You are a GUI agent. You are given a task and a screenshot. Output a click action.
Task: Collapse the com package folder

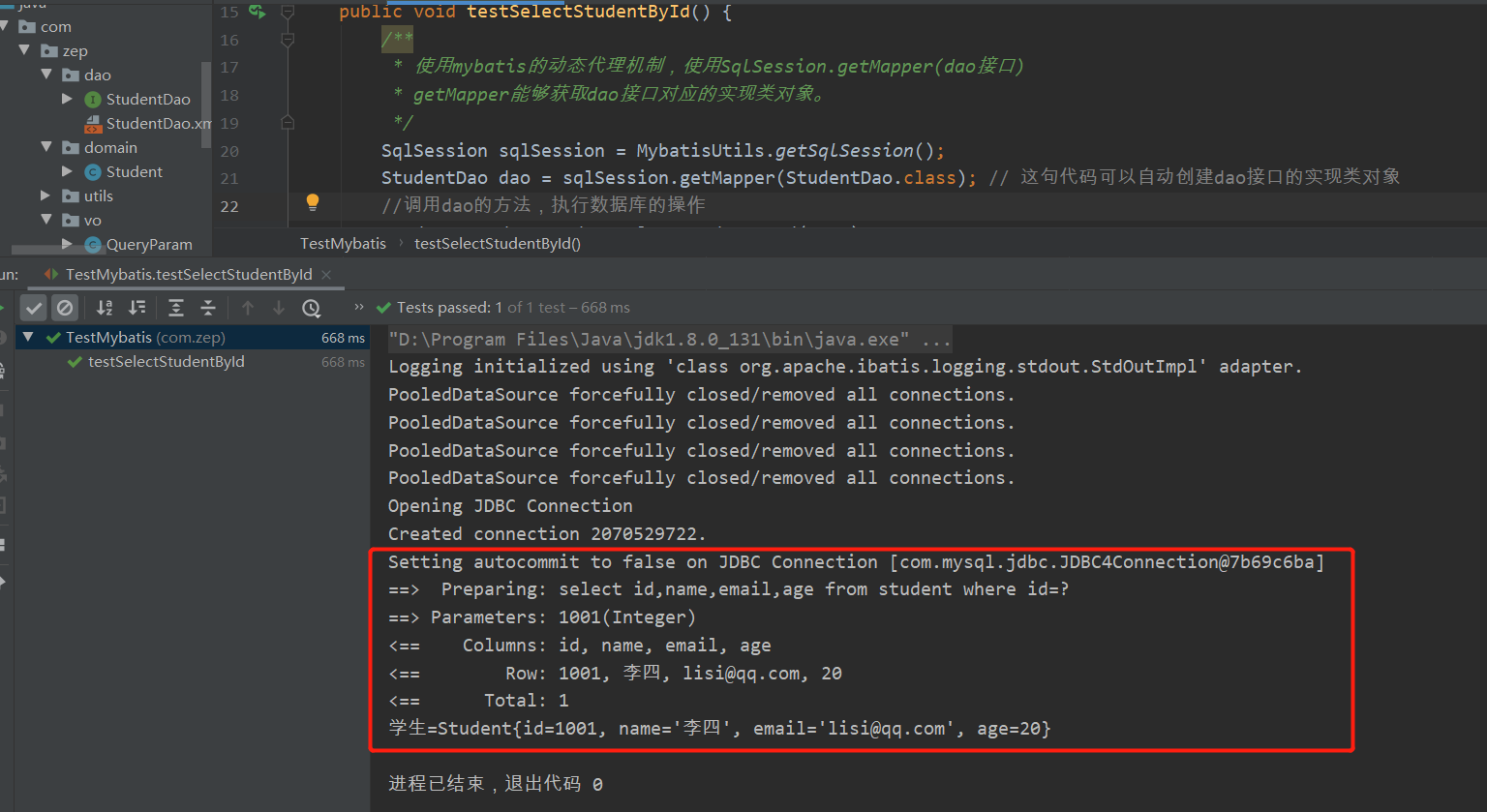tap(5, 26)
